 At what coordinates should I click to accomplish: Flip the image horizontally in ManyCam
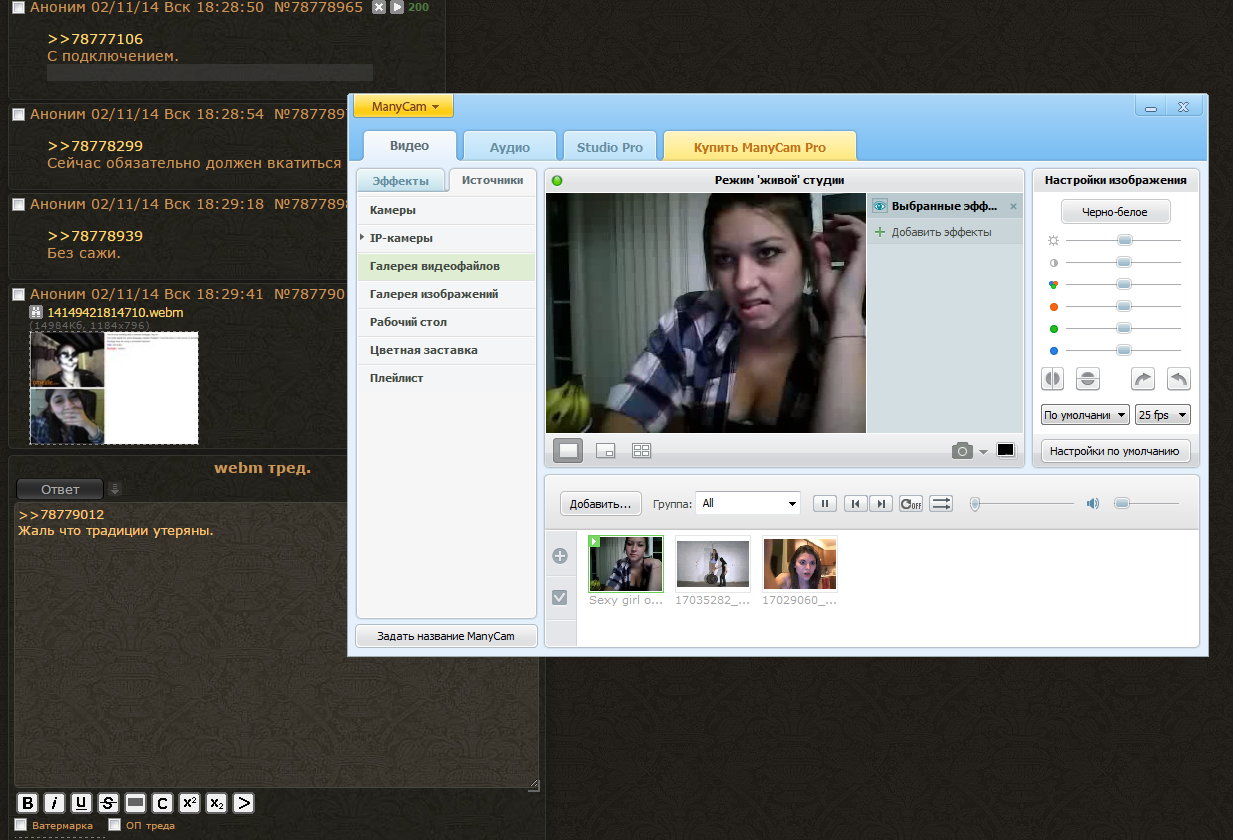[1053, 379]
